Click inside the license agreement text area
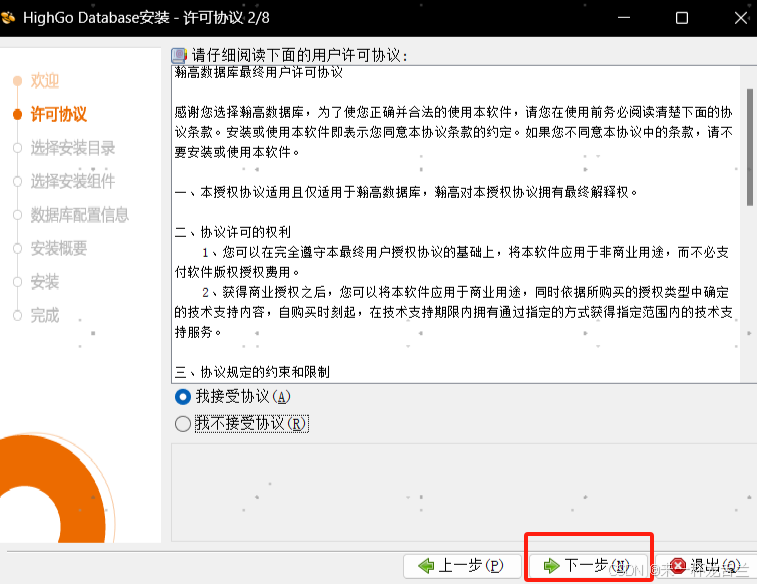The image size is (757, 584). [x=456, y=224]
